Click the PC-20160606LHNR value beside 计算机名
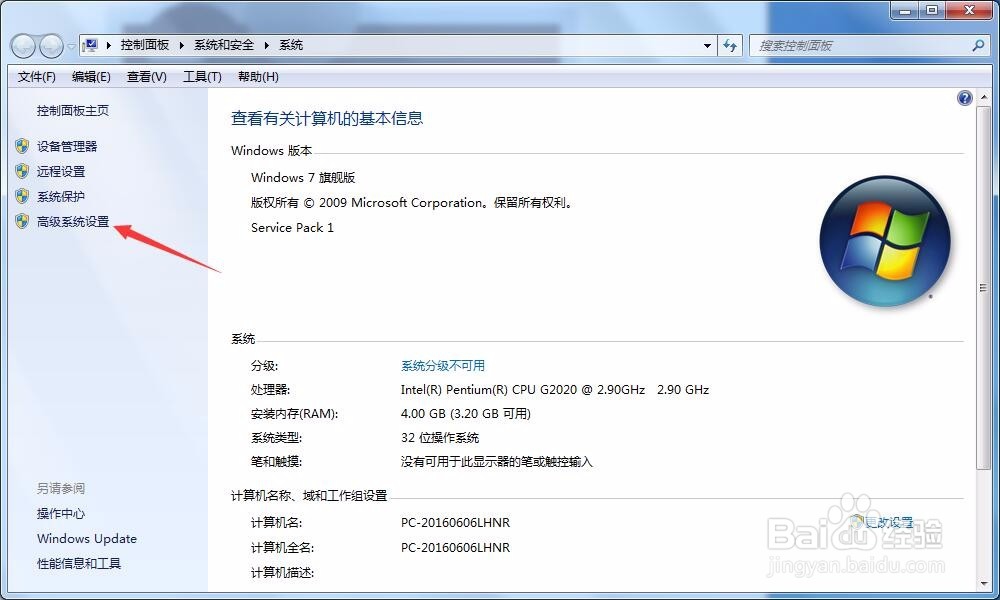 pos(455,523)
